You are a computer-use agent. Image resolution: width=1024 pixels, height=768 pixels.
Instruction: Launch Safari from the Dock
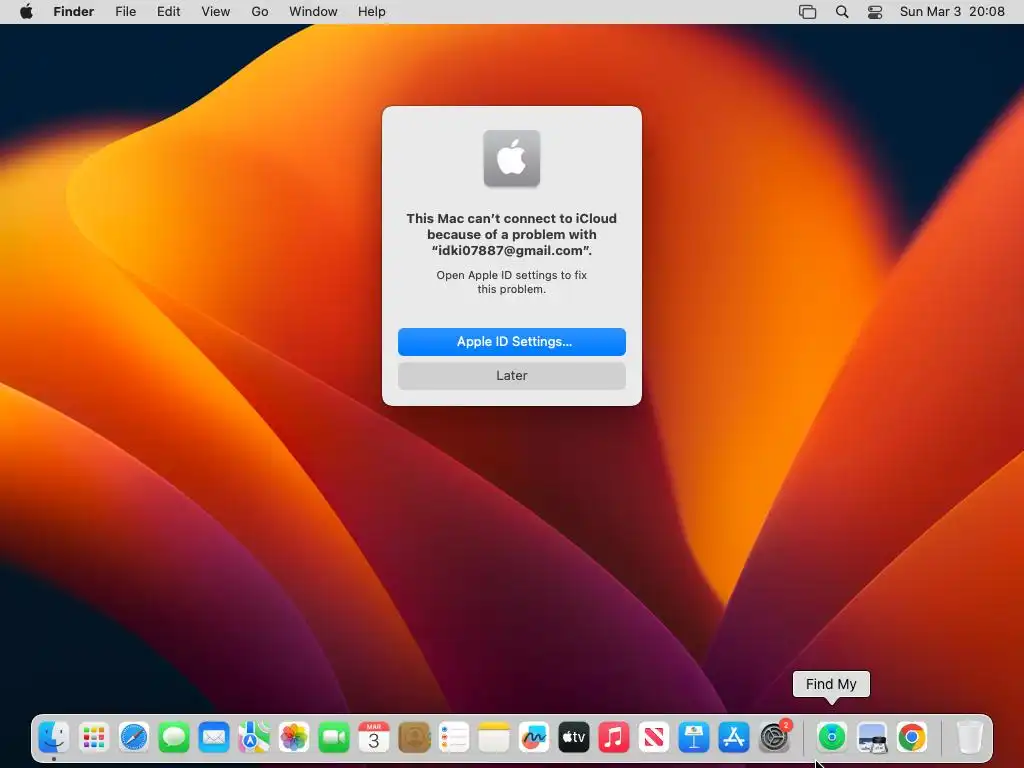134,737
